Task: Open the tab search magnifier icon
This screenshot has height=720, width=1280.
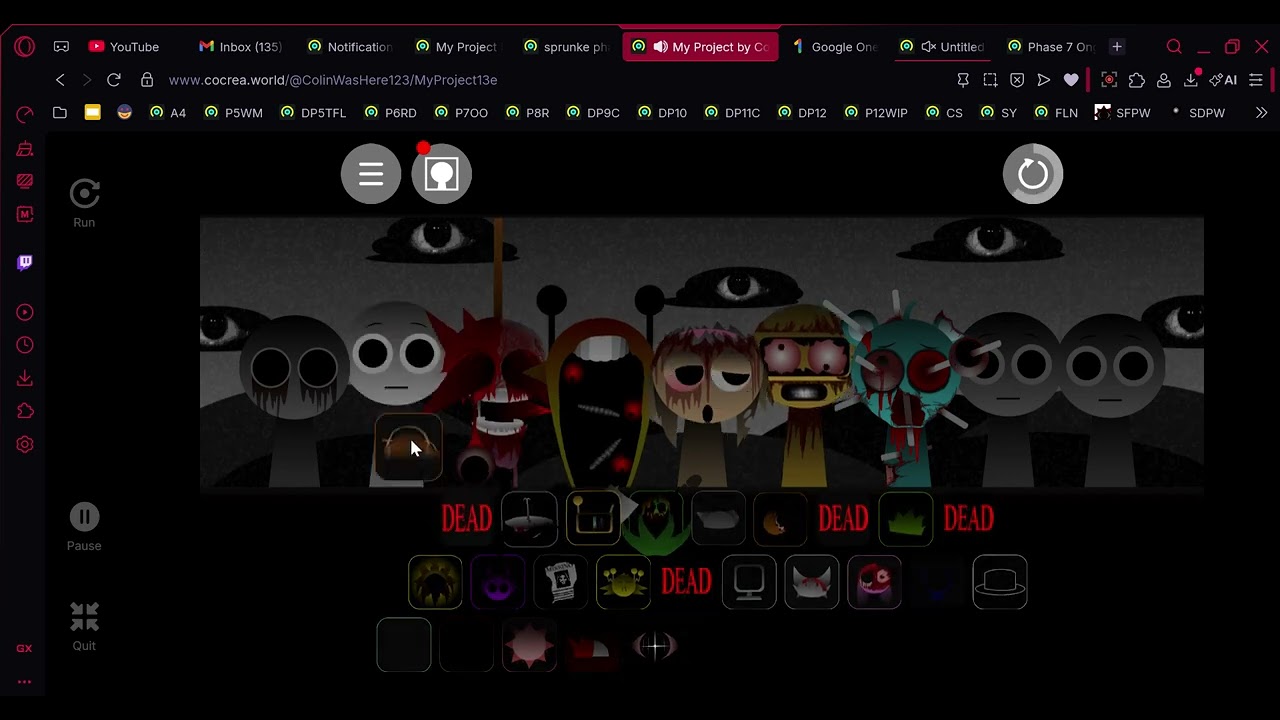Action: (x=1174, y=47)
